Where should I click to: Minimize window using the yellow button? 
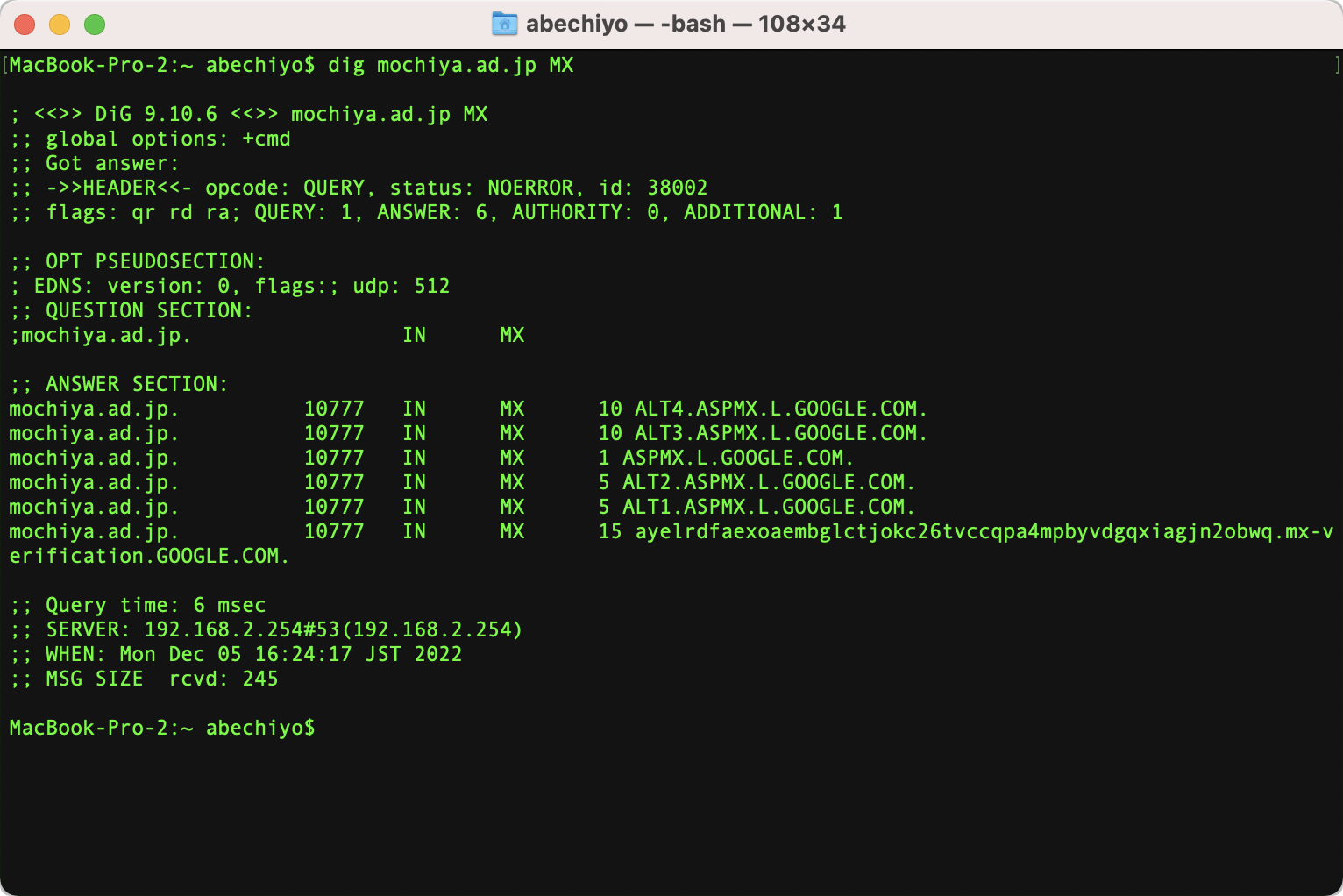click(x=60, y=25)
